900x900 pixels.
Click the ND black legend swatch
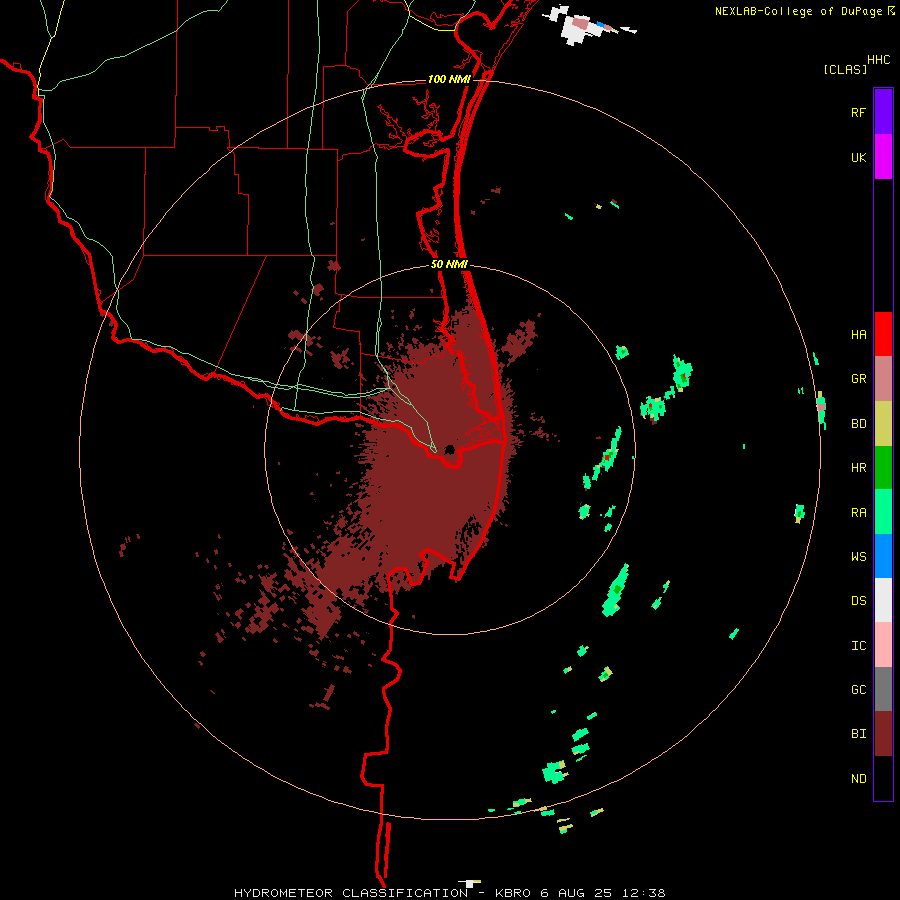coord(883,778)
